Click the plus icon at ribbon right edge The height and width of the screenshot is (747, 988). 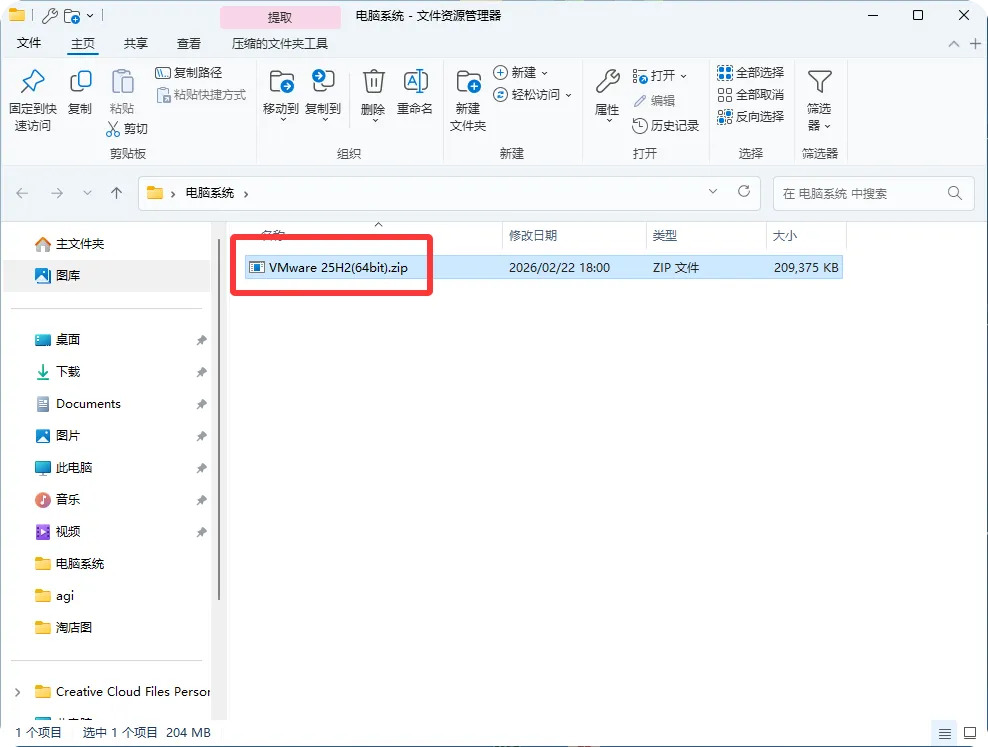coord(975,43)
